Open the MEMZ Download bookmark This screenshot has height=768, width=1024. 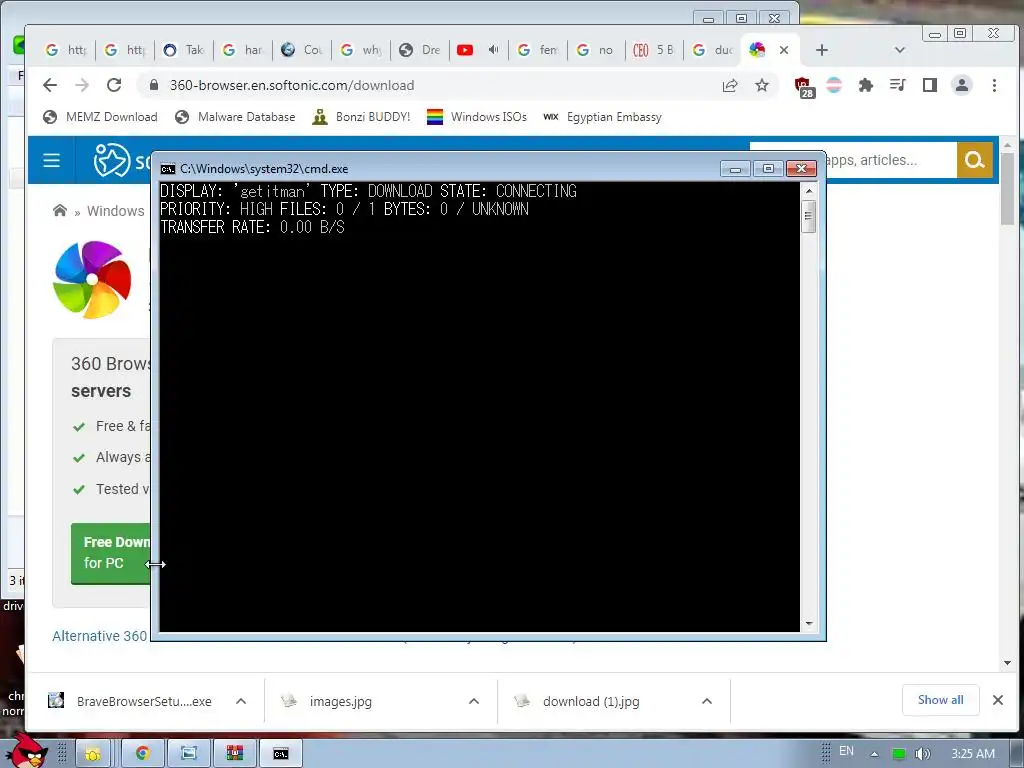100,117
